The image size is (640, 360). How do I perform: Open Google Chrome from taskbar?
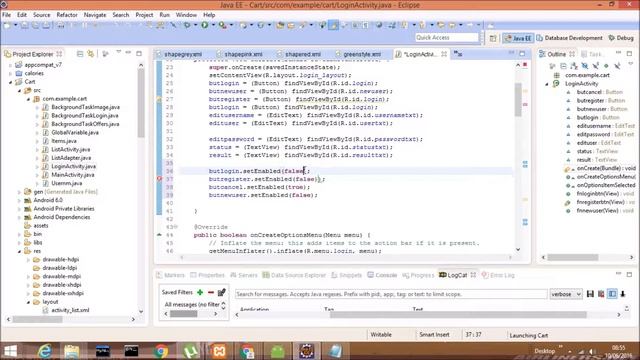(161, 351)
